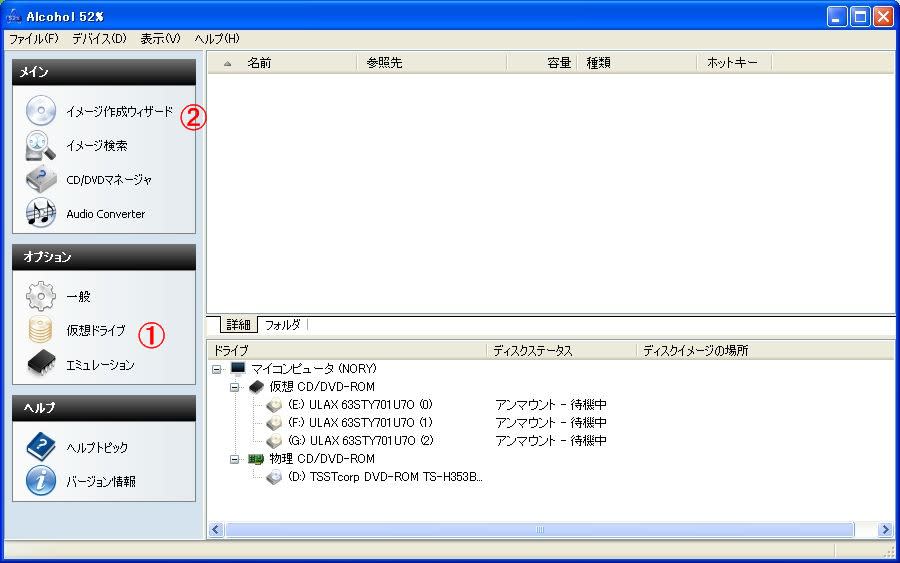Launch Audio Converter from the sidebar icon

(41, 213)
